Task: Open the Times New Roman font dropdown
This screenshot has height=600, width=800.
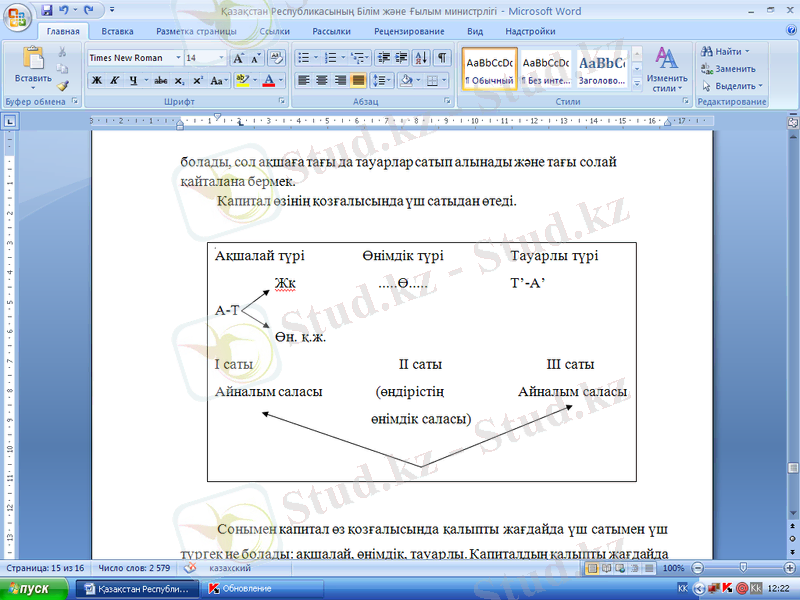Action: pos(179,58)
